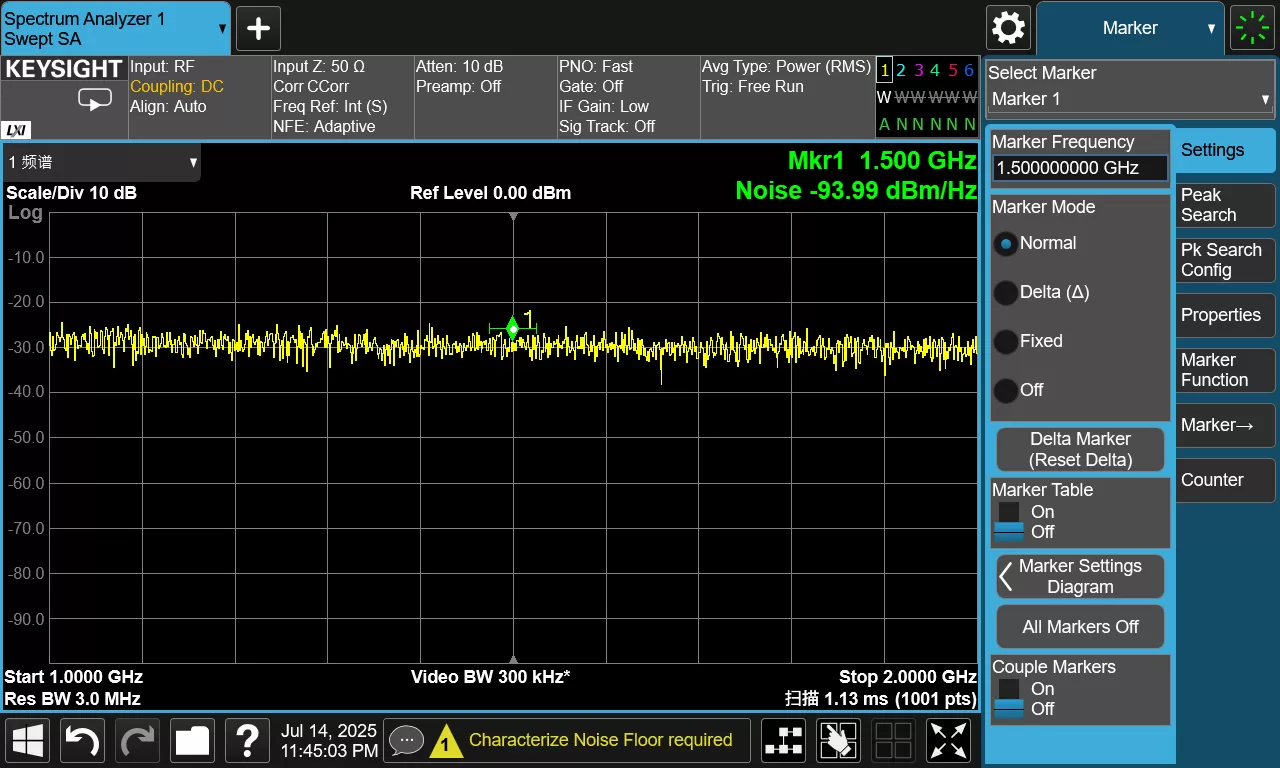Click the green single sweep indicator icon
Image resolution: width=1280 pixels, height=768 pixels.
pyautogui.click(x=1253, y=28)
